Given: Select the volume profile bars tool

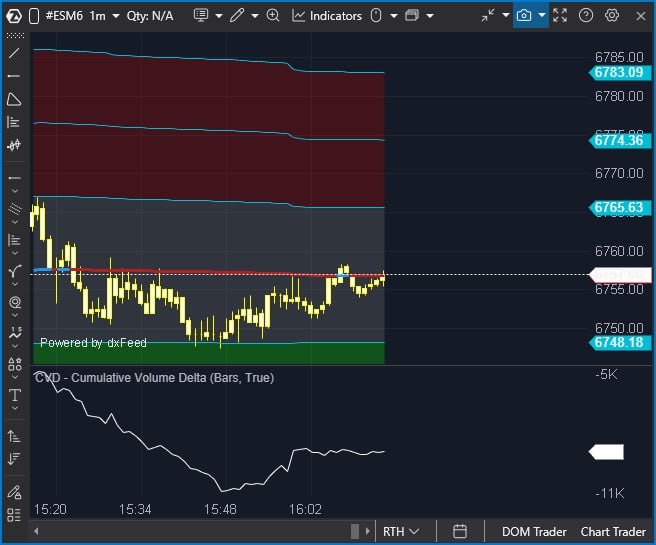Looking at the screenshot, I should [14, 122].
